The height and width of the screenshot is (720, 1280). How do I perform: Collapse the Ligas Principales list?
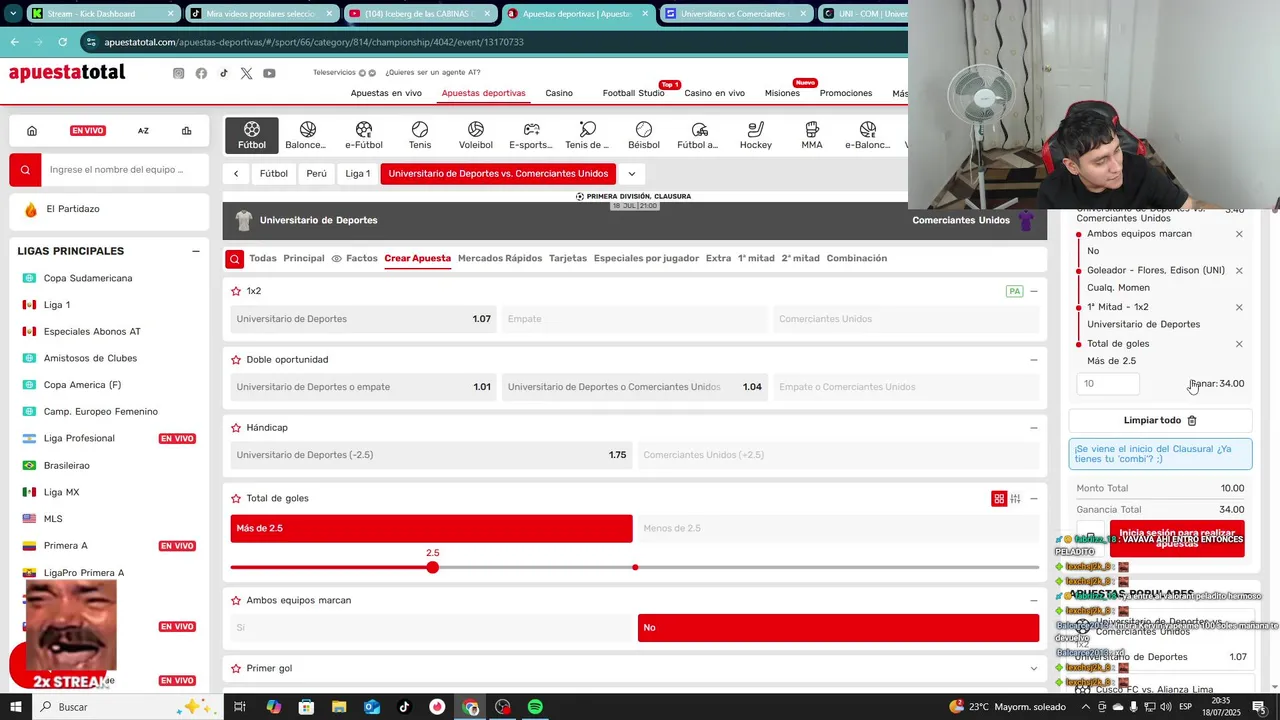(x=196, y=251)
